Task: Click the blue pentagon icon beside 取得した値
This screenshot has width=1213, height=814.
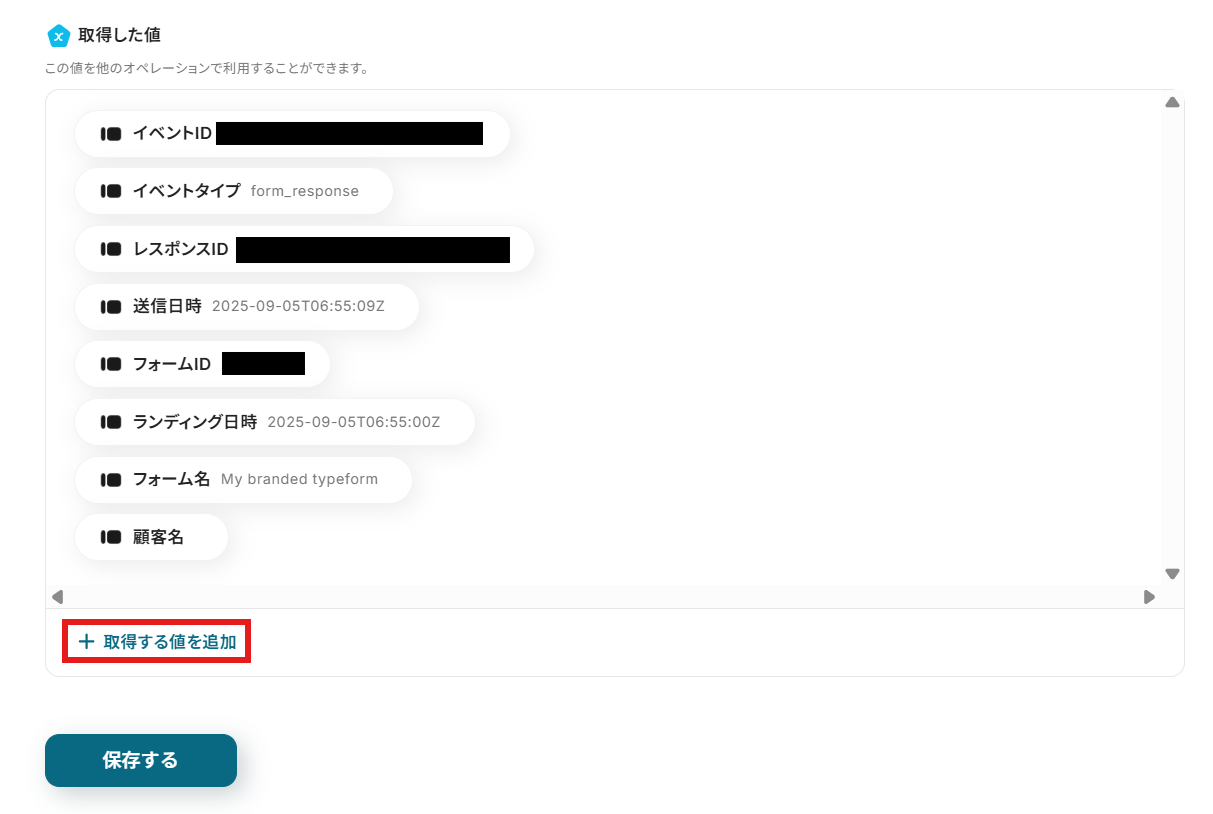Action: (x=58, y=36)
